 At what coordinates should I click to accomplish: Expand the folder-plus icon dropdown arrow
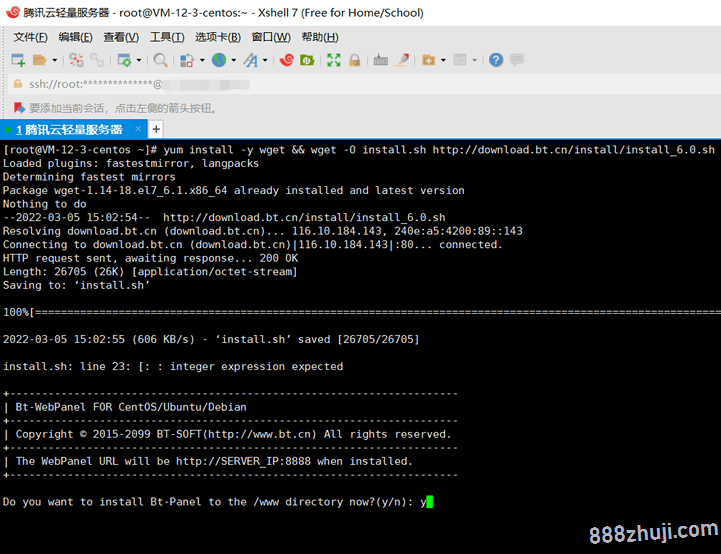coord(443,60)
